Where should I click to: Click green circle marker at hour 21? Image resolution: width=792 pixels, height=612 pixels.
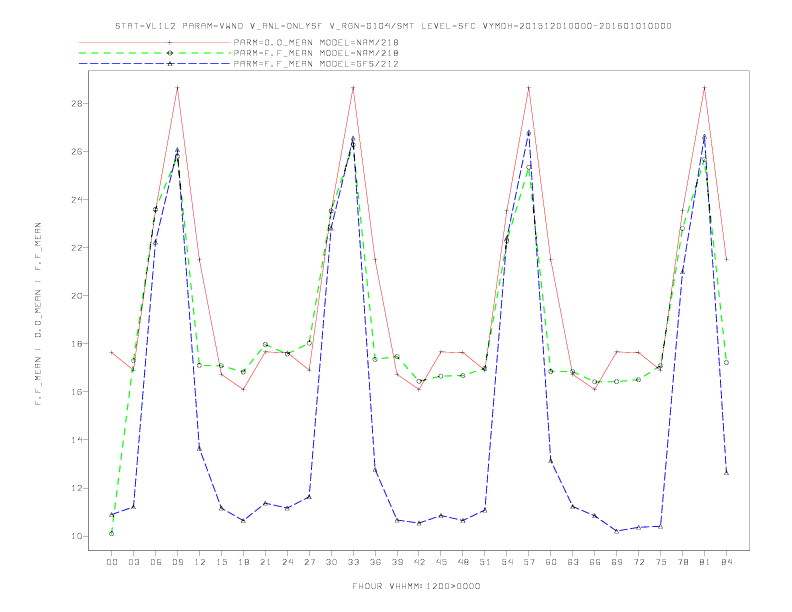tap(265, 344)
